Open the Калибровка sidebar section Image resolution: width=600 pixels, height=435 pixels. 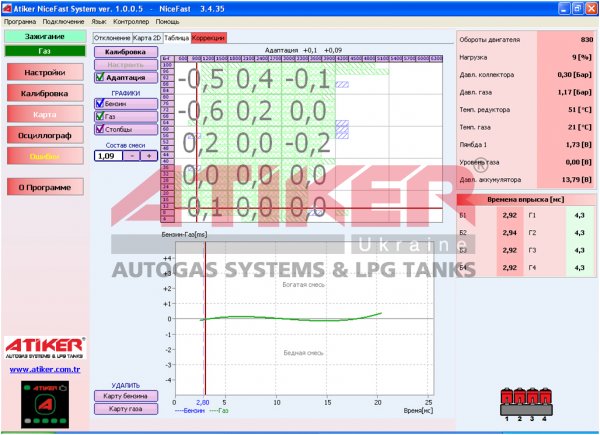45,93
